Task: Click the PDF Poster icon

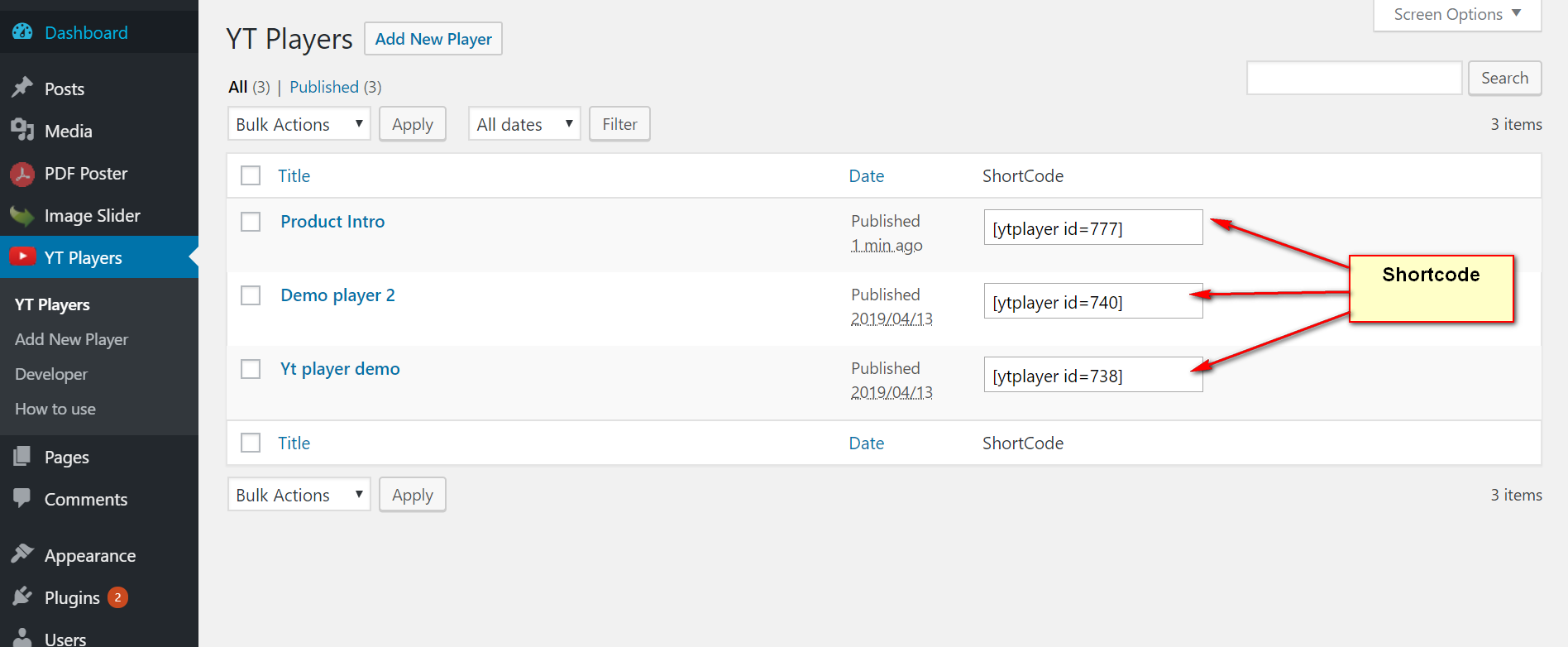Action: [22, 174]
